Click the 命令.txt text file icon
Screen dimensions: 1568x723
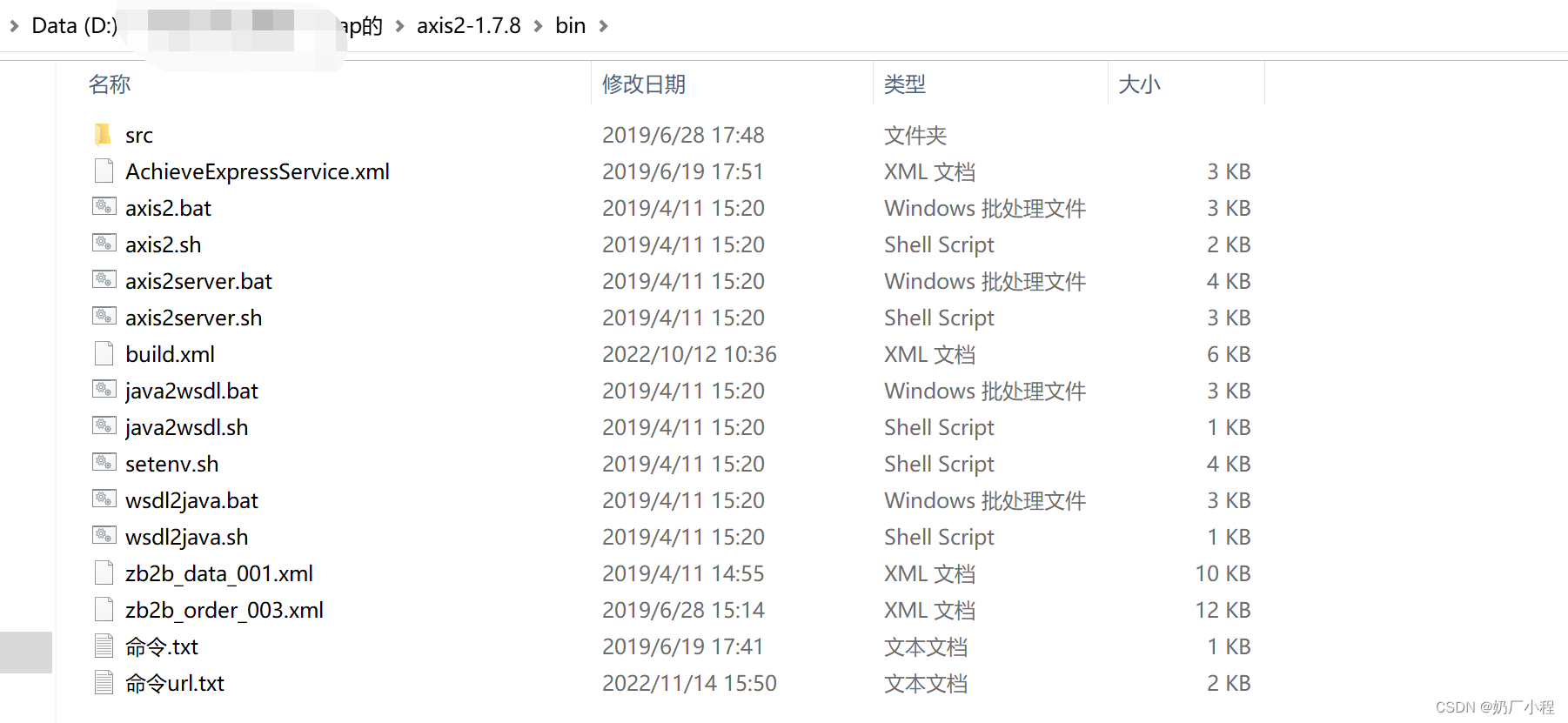pos(104,646)
